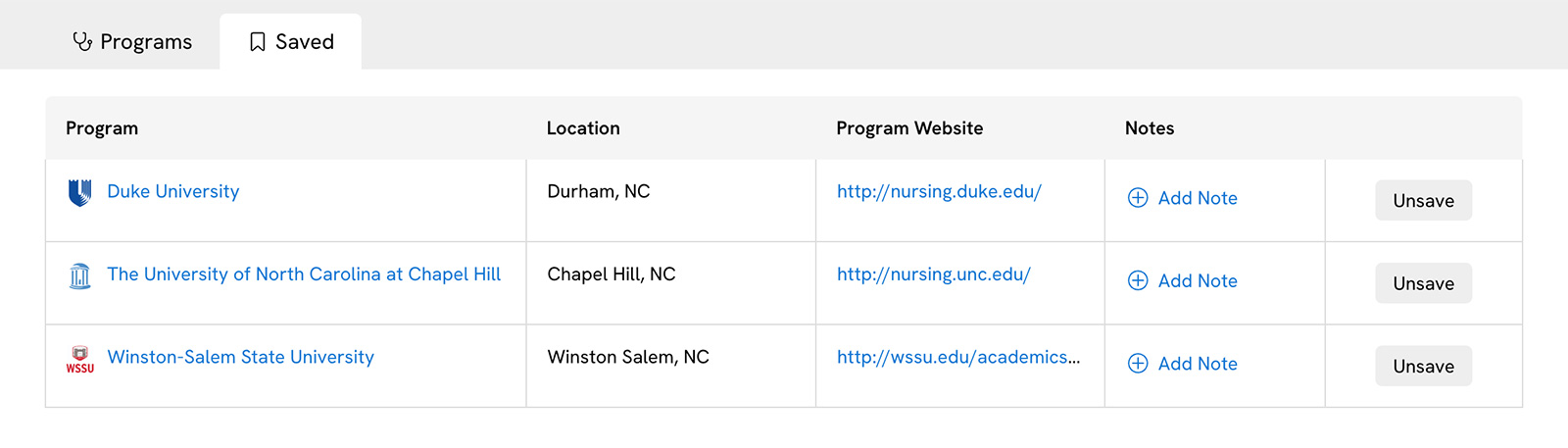The width and height of the screenshot is (1568, 448).
Task: Visit nursing.unc.edu website link
Action: pos(934,274)
